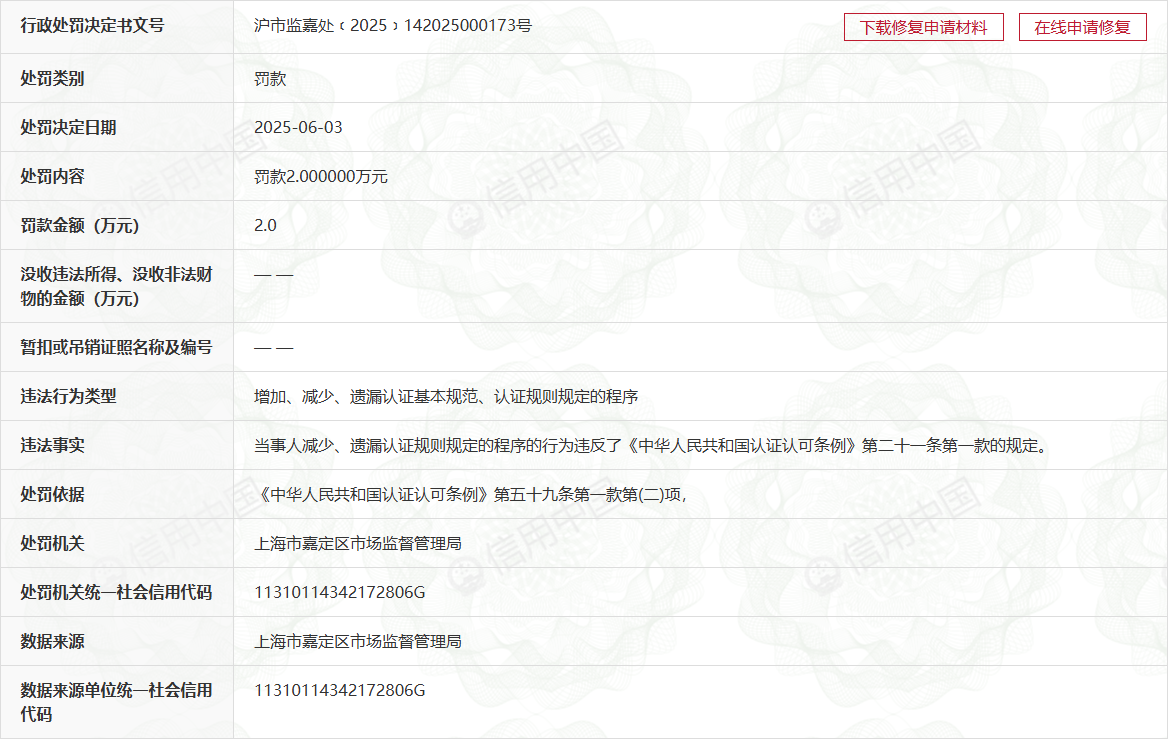Click the 暂扣或吊销证照名称及编号 label
The width and height of the screenshot is (1170, 741).
pos(116,347)
